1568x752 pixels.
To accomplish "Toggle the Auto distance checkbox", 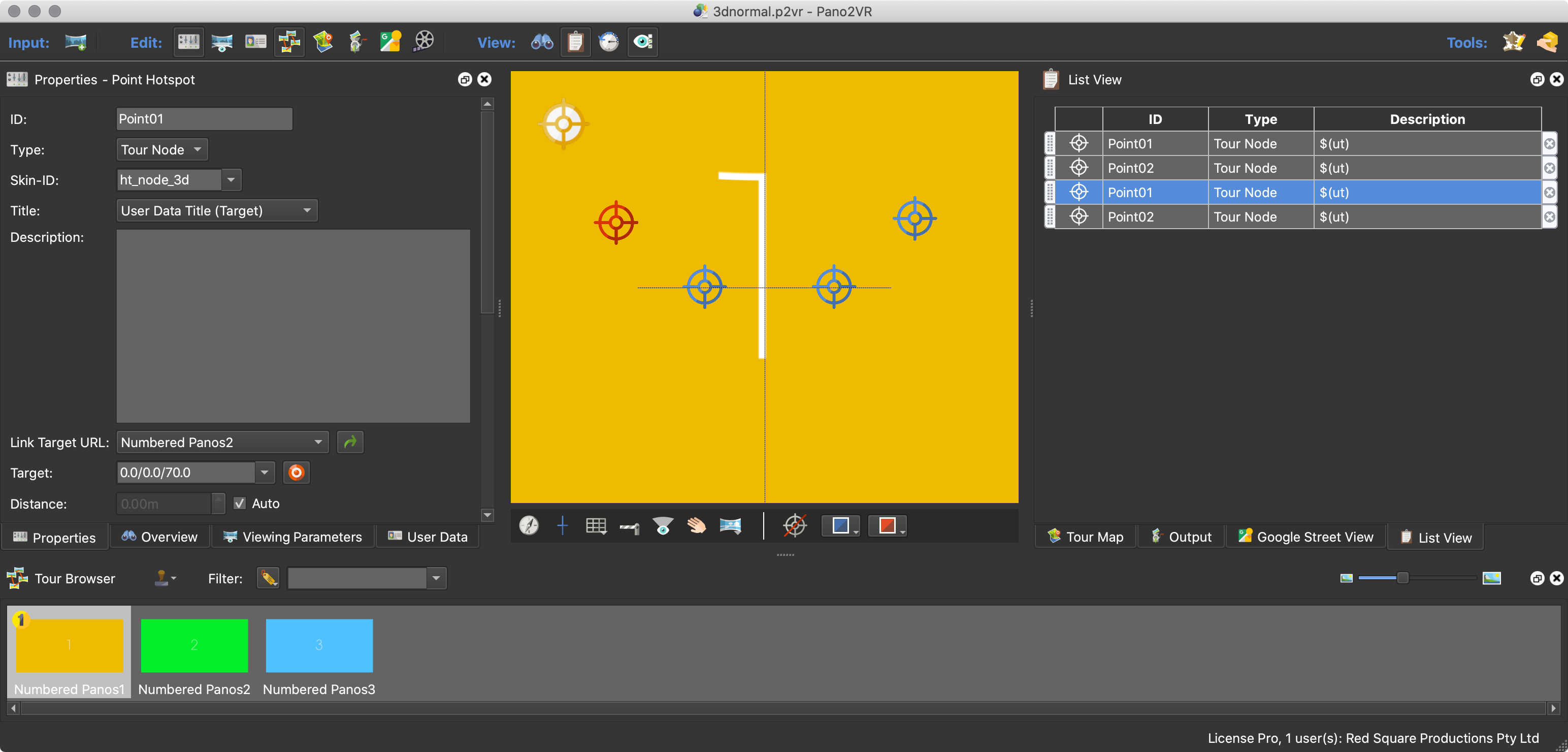I will point(240,503).
